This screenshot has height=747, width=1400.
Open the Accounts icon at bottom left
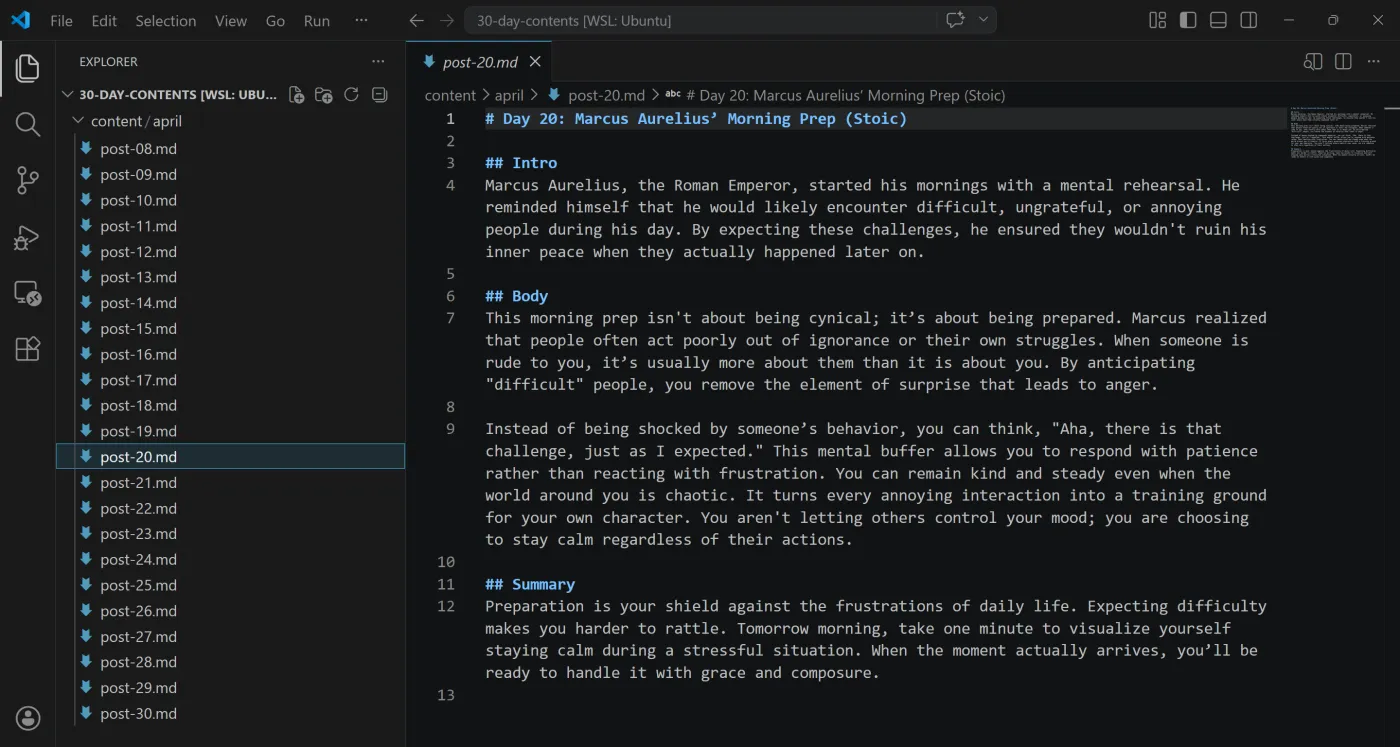click(x=27, y=718)
